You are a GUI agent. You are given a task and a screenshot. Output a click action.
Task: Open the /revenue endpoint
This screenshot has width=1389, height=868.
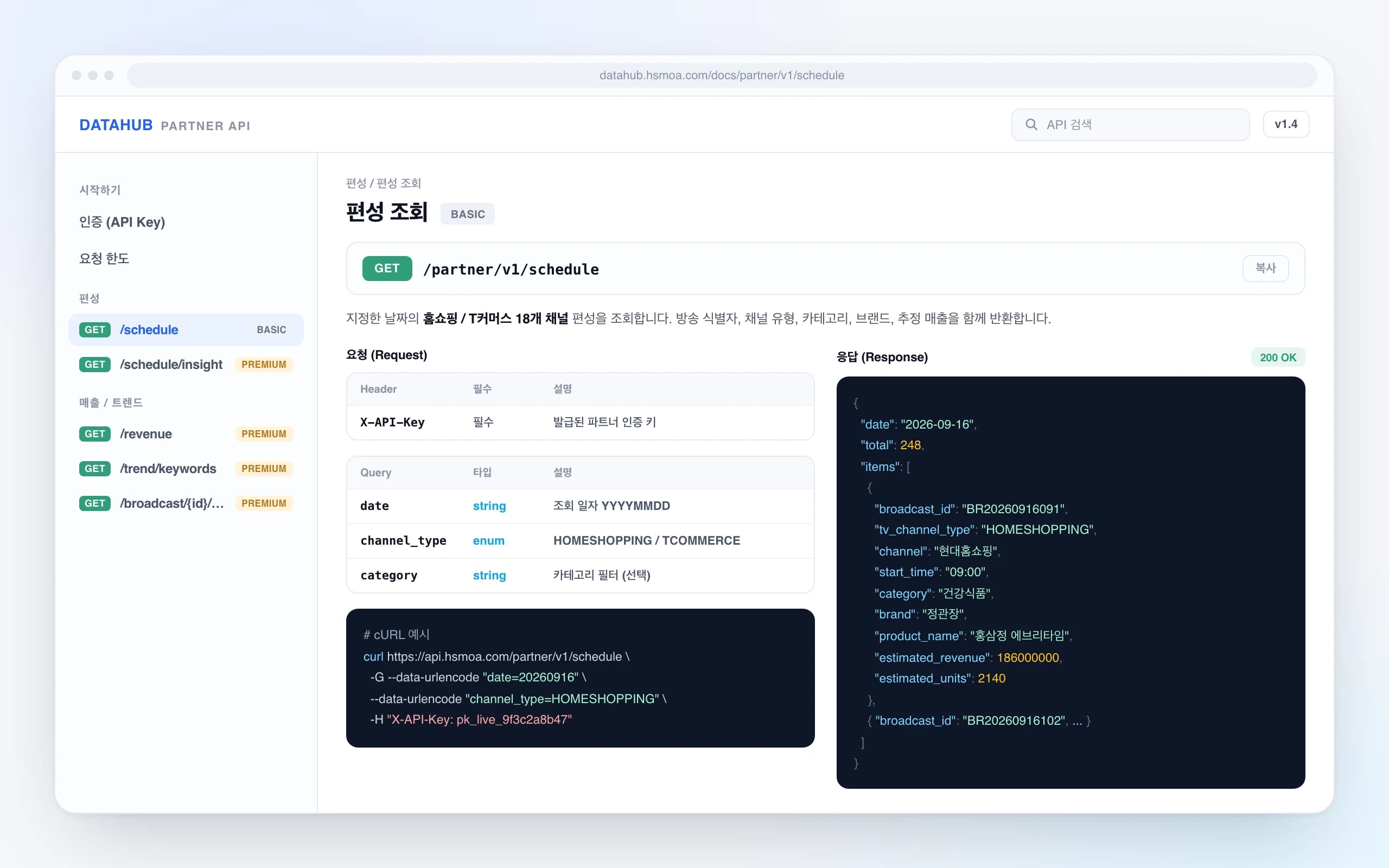click(186, 434)
